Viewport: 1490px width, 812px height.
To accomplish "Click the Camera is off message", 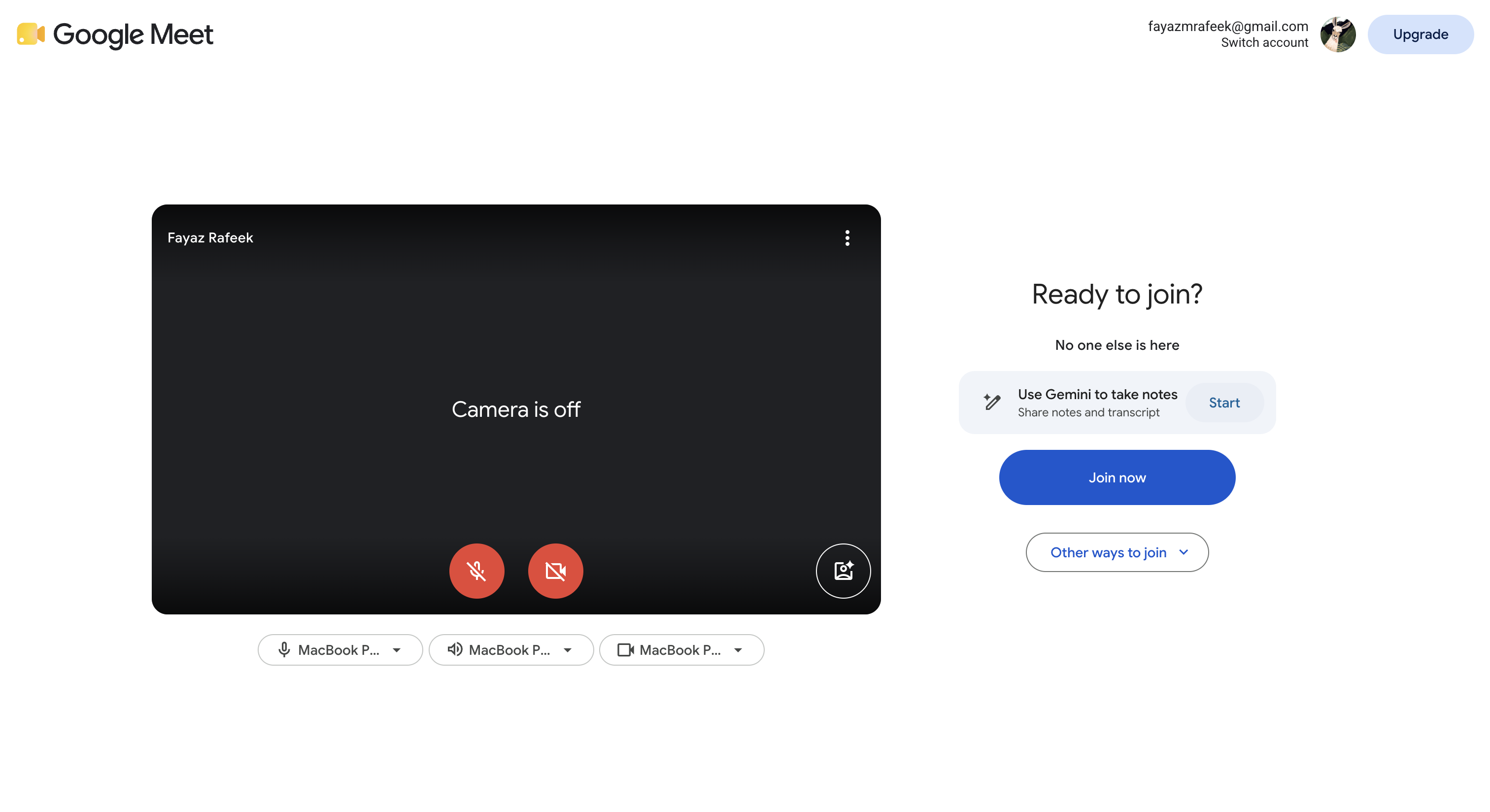I will click(x=516, y=409).
